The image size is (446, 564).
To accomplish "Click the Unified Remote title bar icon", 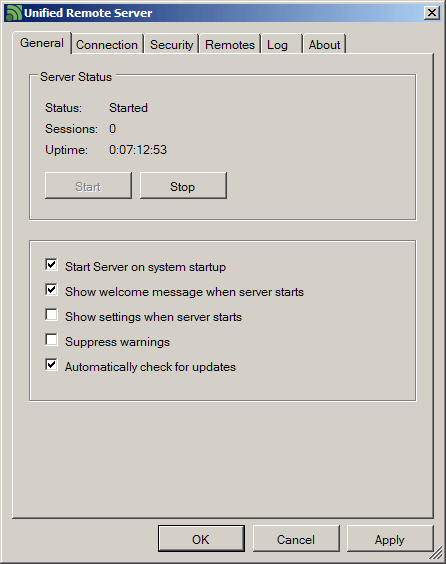I will (x=14, y=13).
